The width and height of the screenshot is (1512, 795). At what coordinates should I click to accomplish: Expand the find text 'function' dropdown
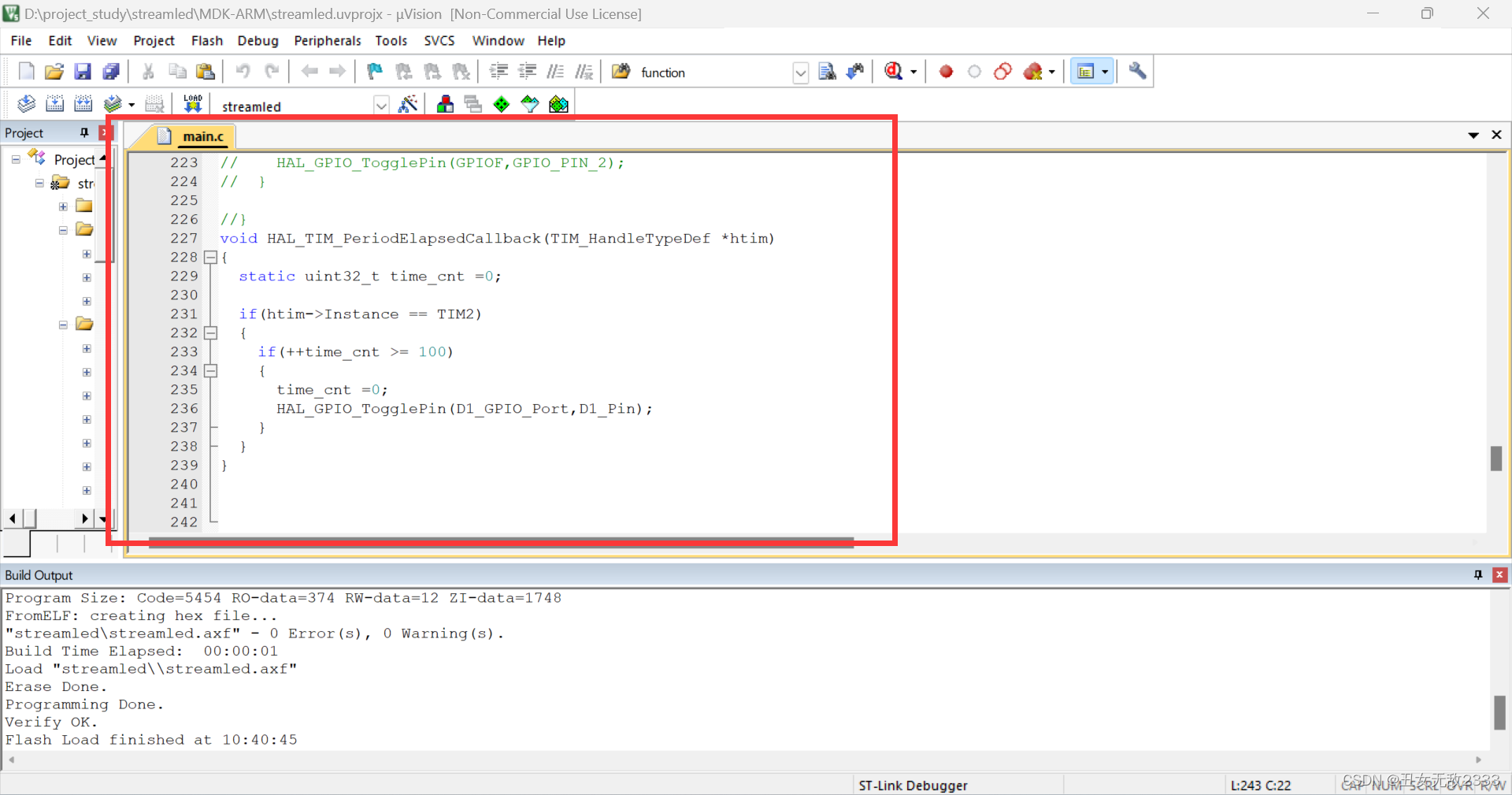point(800,72)
